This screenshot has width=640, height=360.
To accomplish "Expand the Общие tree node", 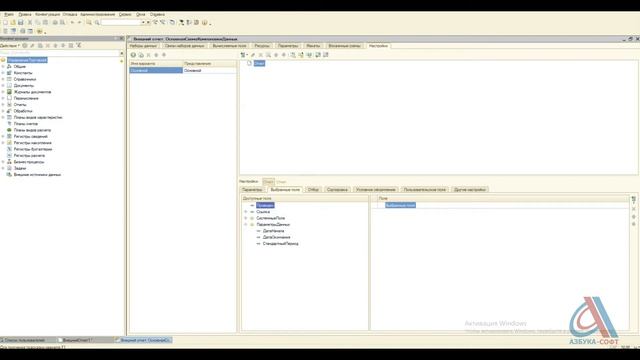I will pos(3,66).
